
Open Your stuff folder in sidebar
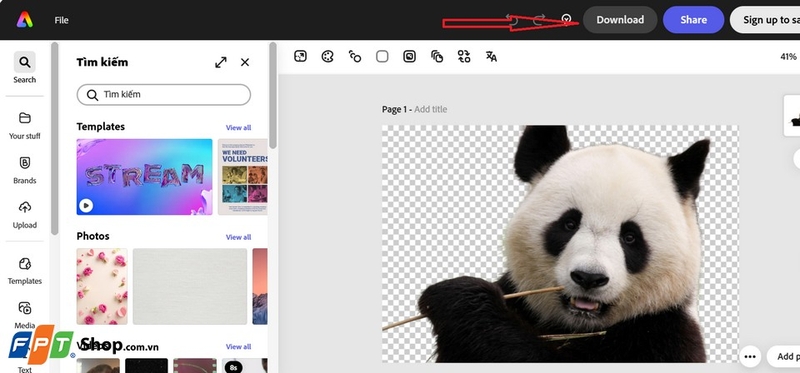click(x=24, y=126)
